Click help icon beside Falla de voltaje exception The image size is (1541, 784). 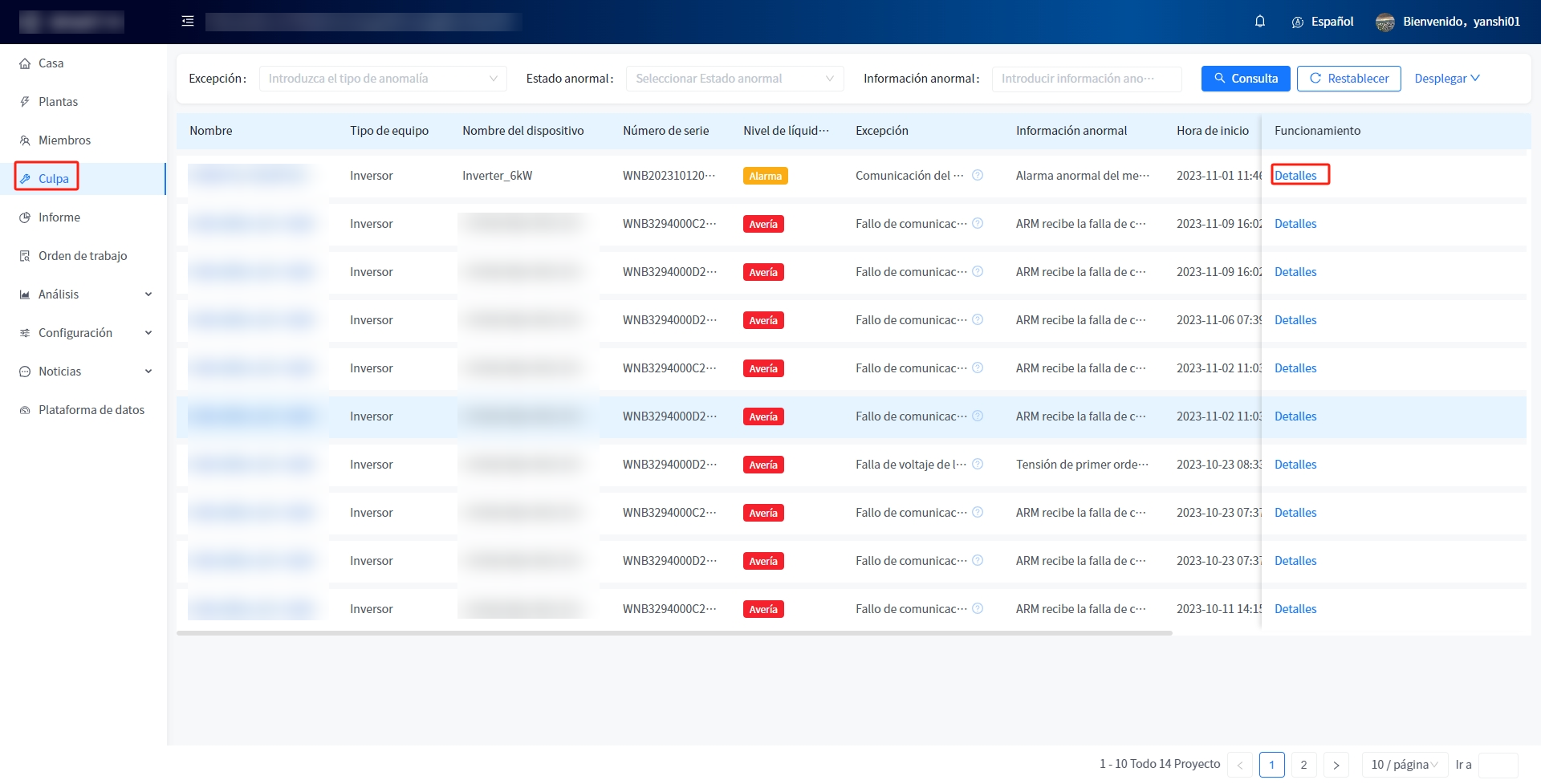coord(978,464)
